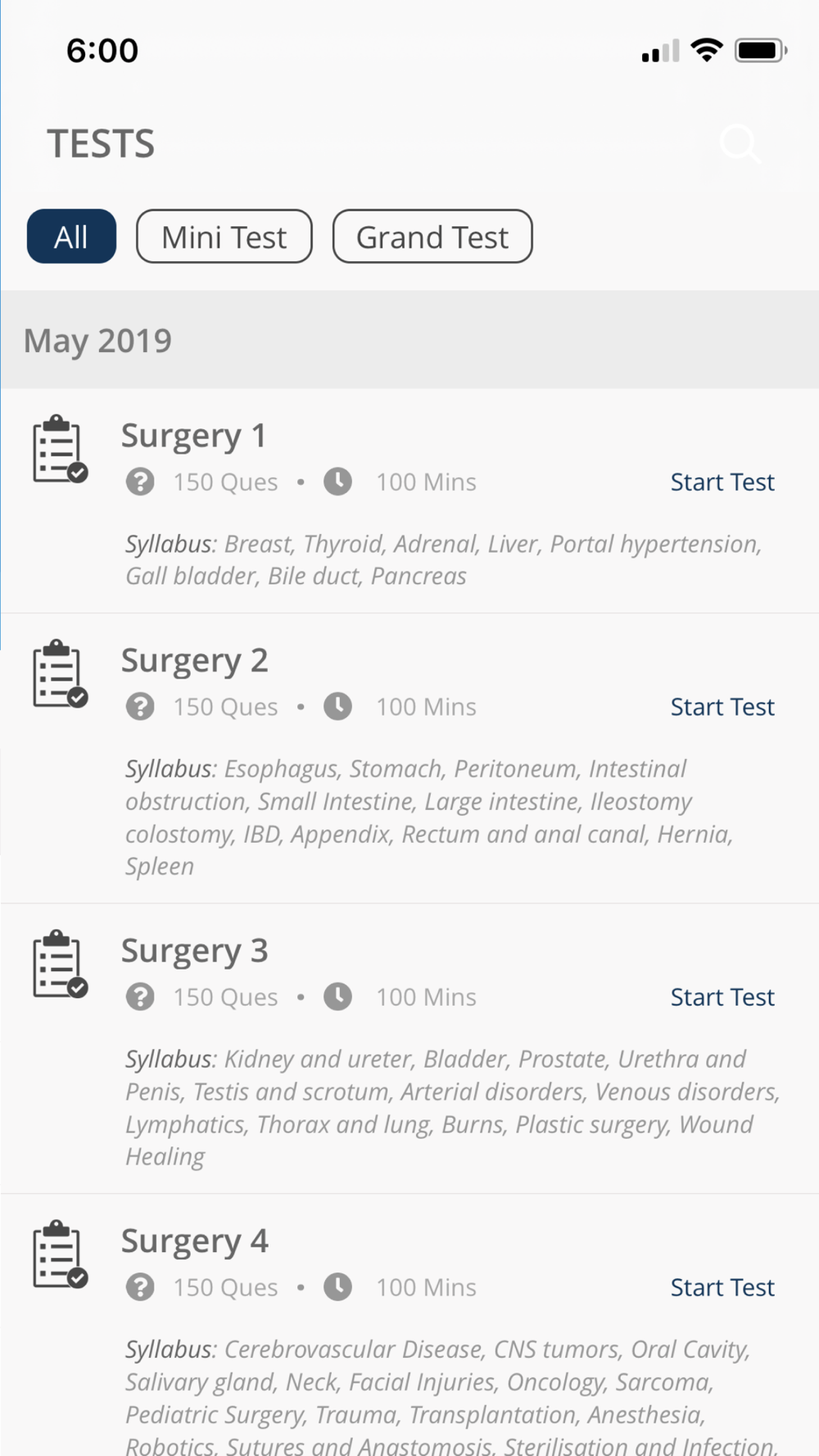
Task: Tap the question-mark icon under Surgery 1
Action: tap(140, 482)
